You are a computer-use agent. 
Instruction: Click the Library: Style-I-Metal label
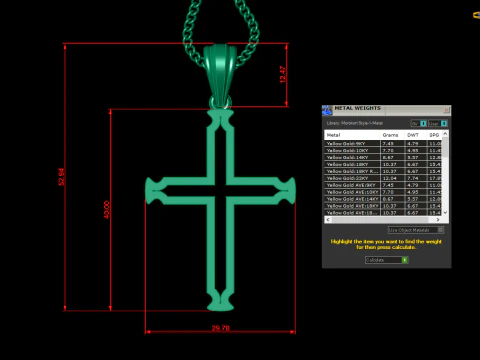click(x=355, y=123)
